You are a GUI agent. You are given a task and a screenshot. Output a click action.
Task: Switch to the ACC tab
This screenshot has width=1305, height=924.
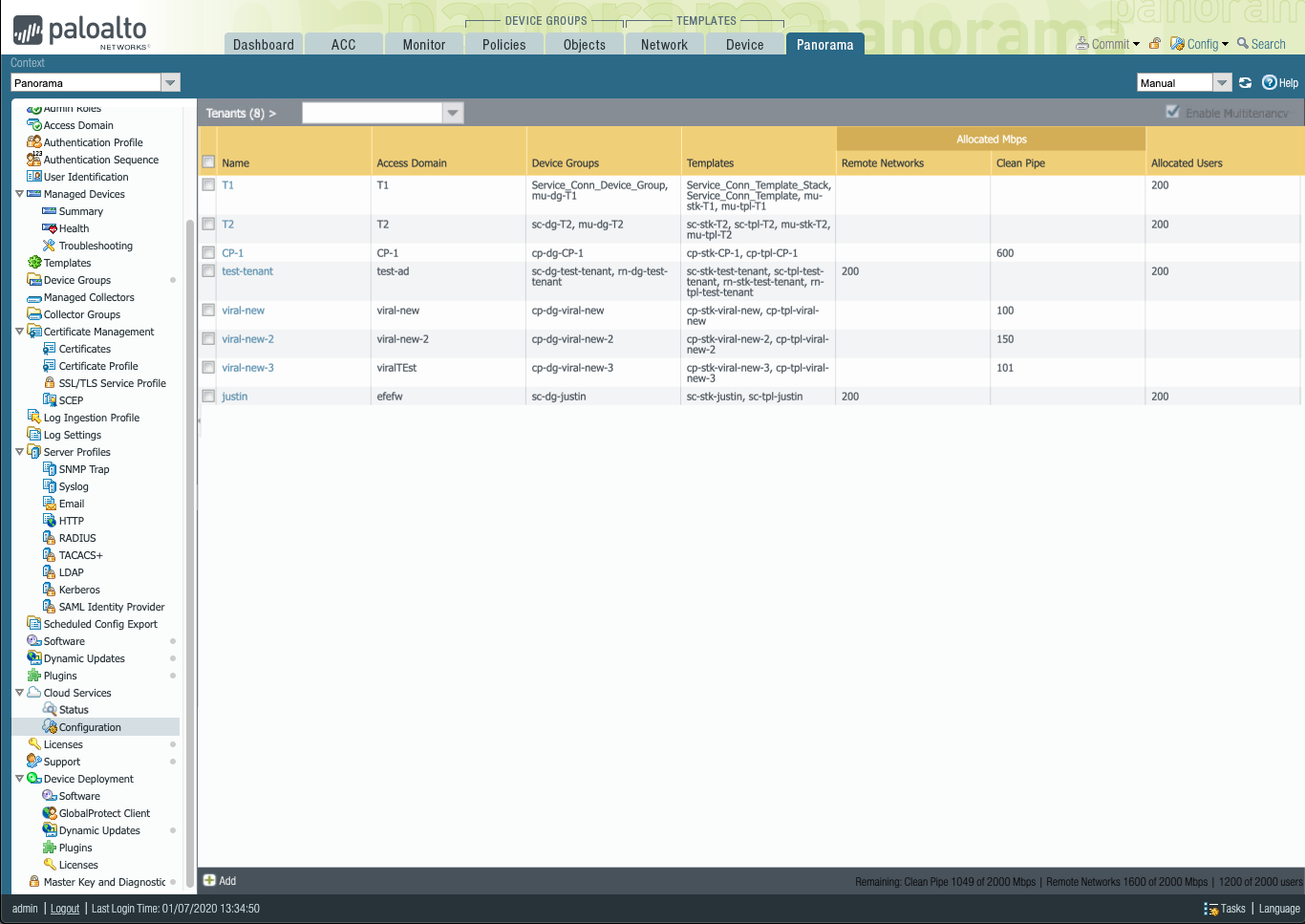pyautogui.click(x=344, y=44)
